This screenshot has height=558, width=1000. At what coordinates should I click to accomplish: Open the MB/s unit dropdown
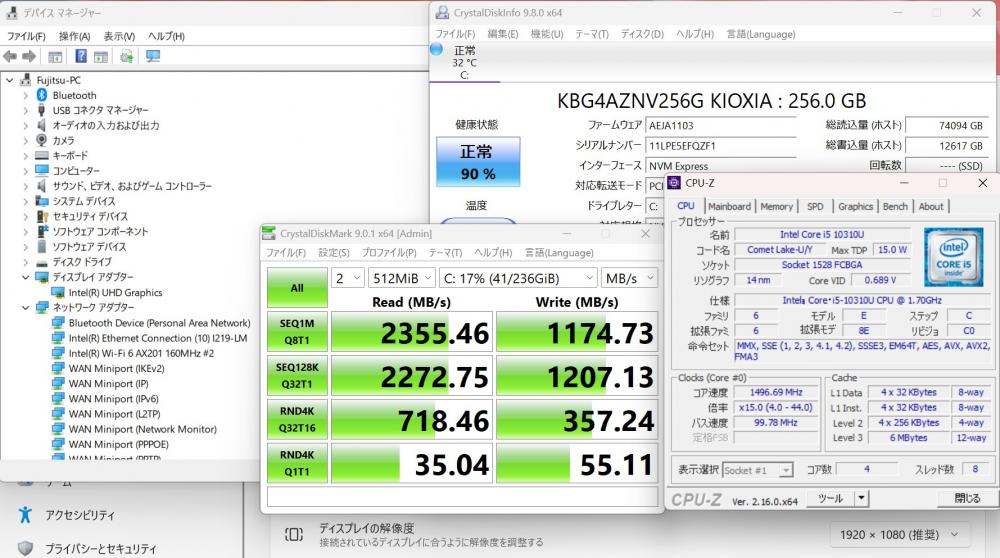(629, 279)
